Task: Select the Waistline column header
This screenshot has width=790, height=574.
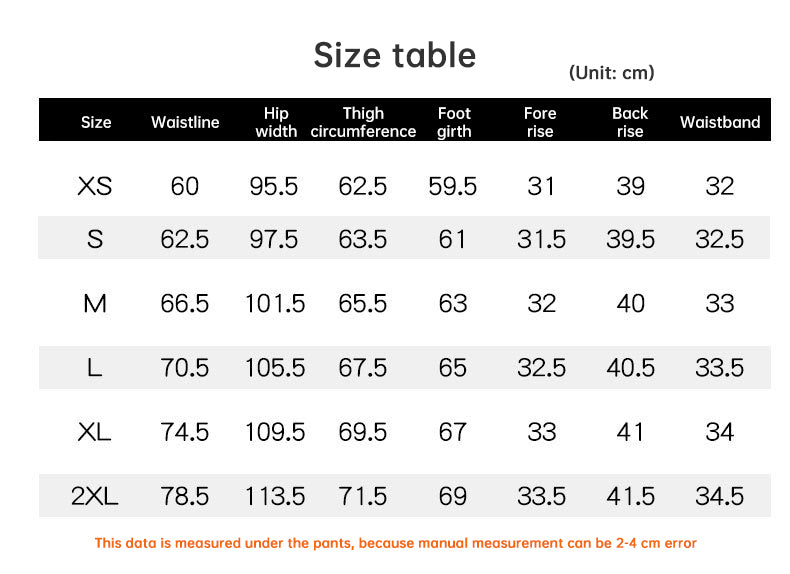Action: click(185, 122)
